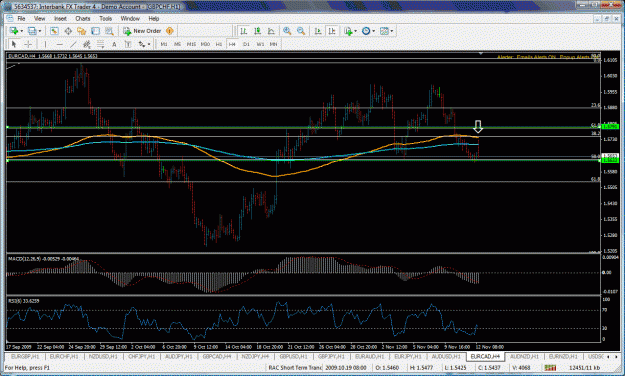The height and width of the screenshot is (376, 625).
Task: Switch timeframe to M30
Action: (205, 44)
